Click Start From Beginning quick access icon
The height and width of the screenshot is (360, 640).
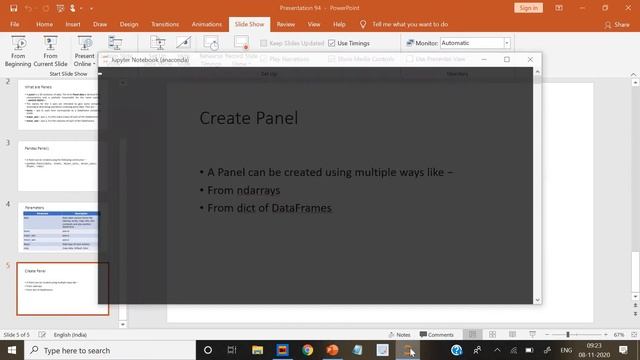point(60,8)
